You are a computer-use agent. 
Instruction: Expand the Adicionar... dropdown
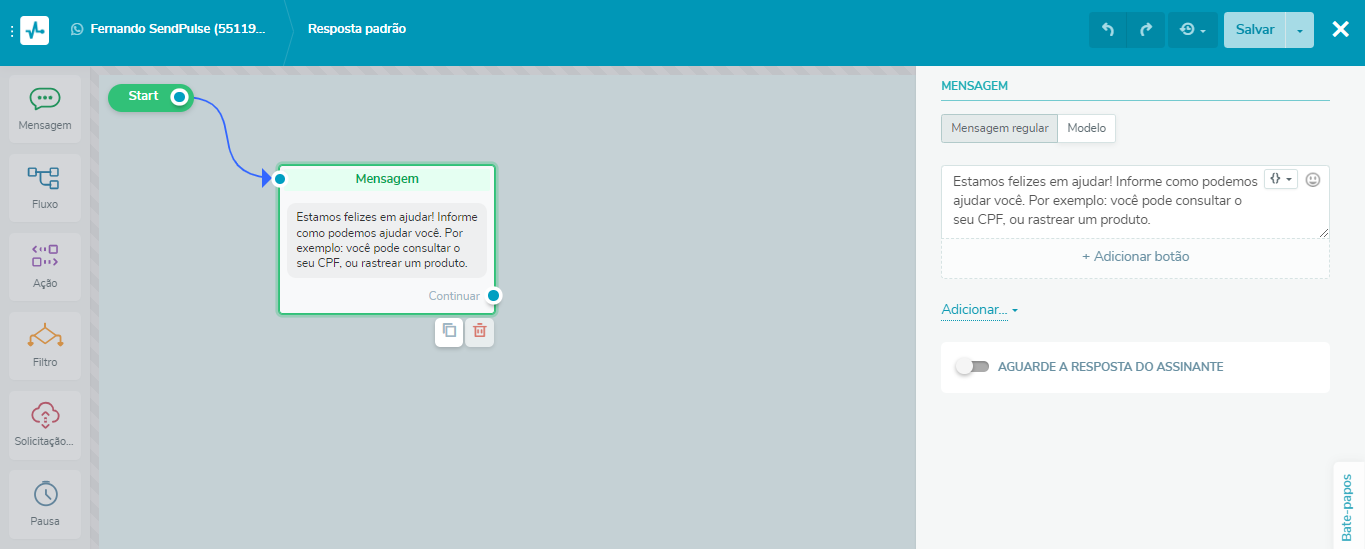pos(979,310)
